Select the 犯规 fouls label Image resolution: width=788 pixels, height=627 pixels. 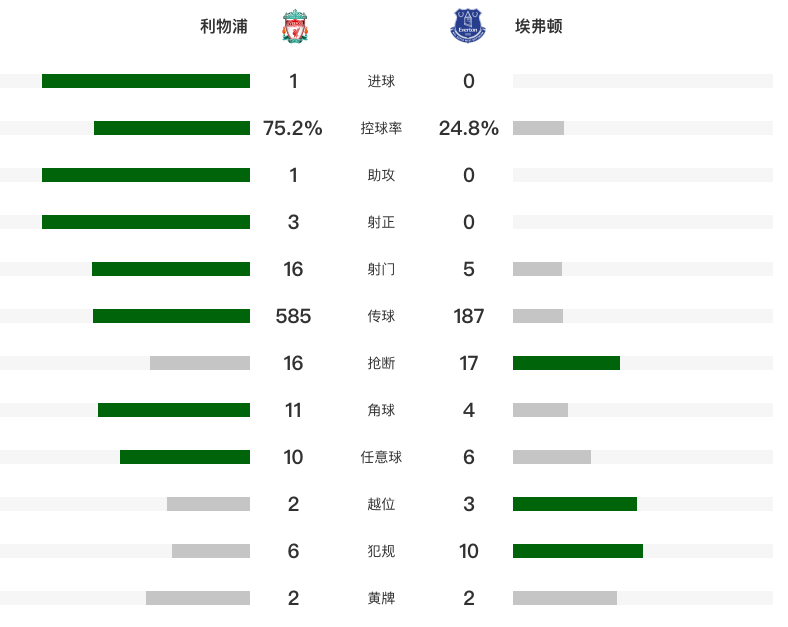[x=381, y=551]
